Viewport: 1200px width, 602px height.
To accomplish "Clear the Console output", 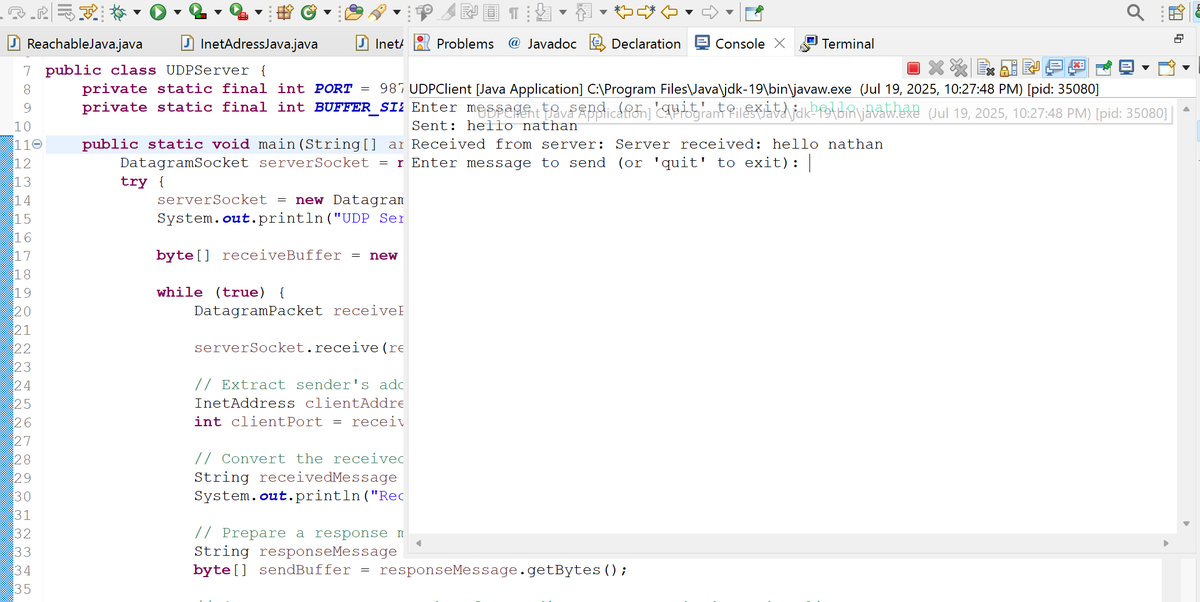I will pyautogui.click(x=985, y=68).
